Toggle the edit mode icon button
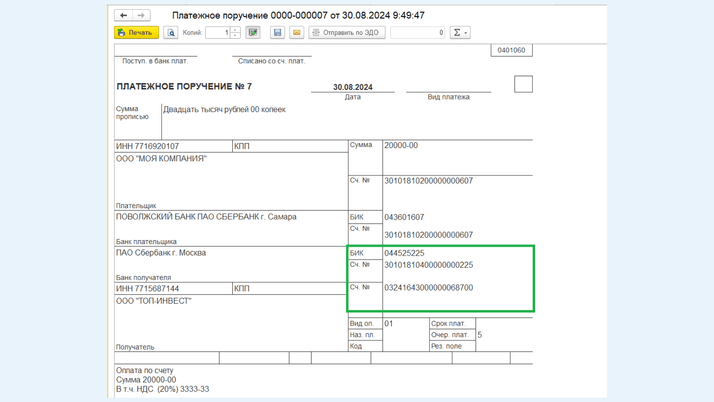 pyautogui.click(x=253, y=32)
